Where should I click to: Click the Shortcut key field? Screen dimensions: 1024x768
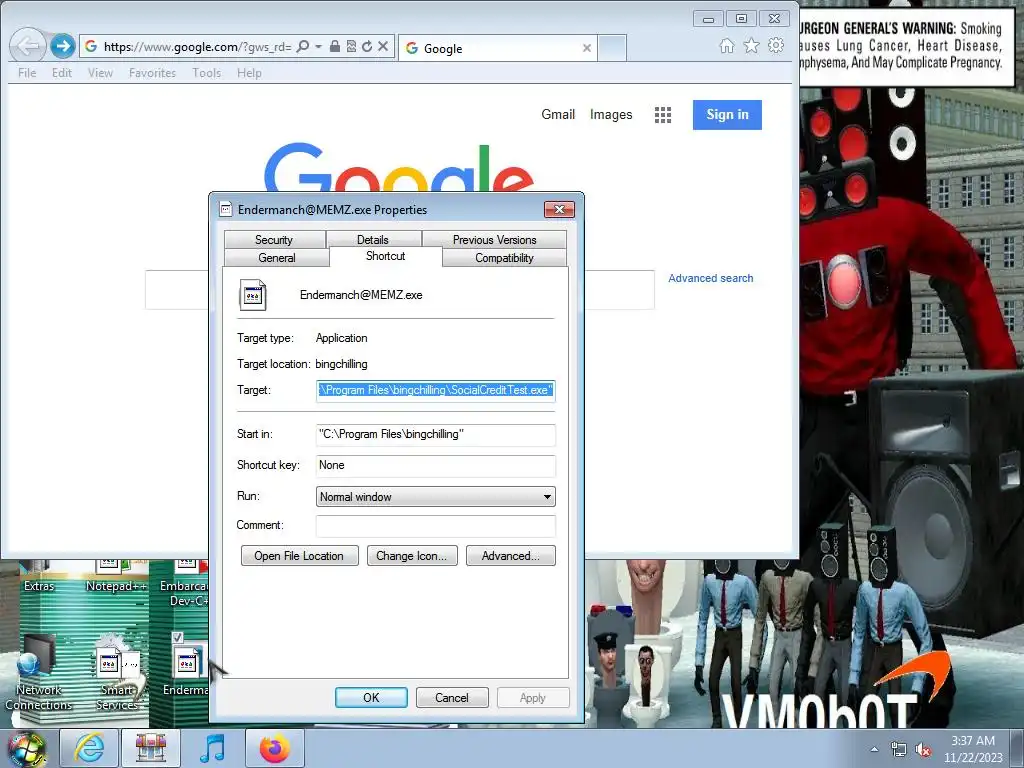click(x=436, y=465)
